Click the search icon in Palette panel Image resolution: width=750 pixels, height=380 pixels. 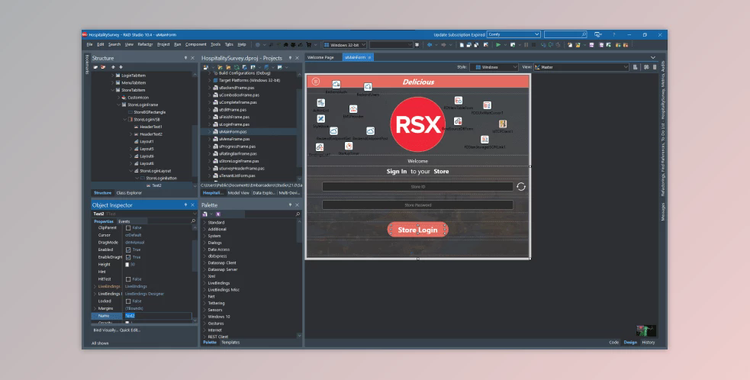tap(298, 214)
